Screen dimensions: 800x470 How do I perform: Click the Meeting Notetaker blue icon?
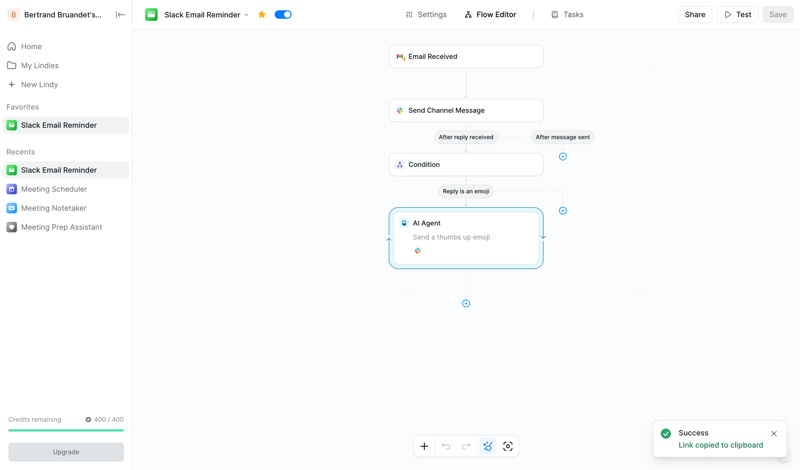(x=11, y=208)
